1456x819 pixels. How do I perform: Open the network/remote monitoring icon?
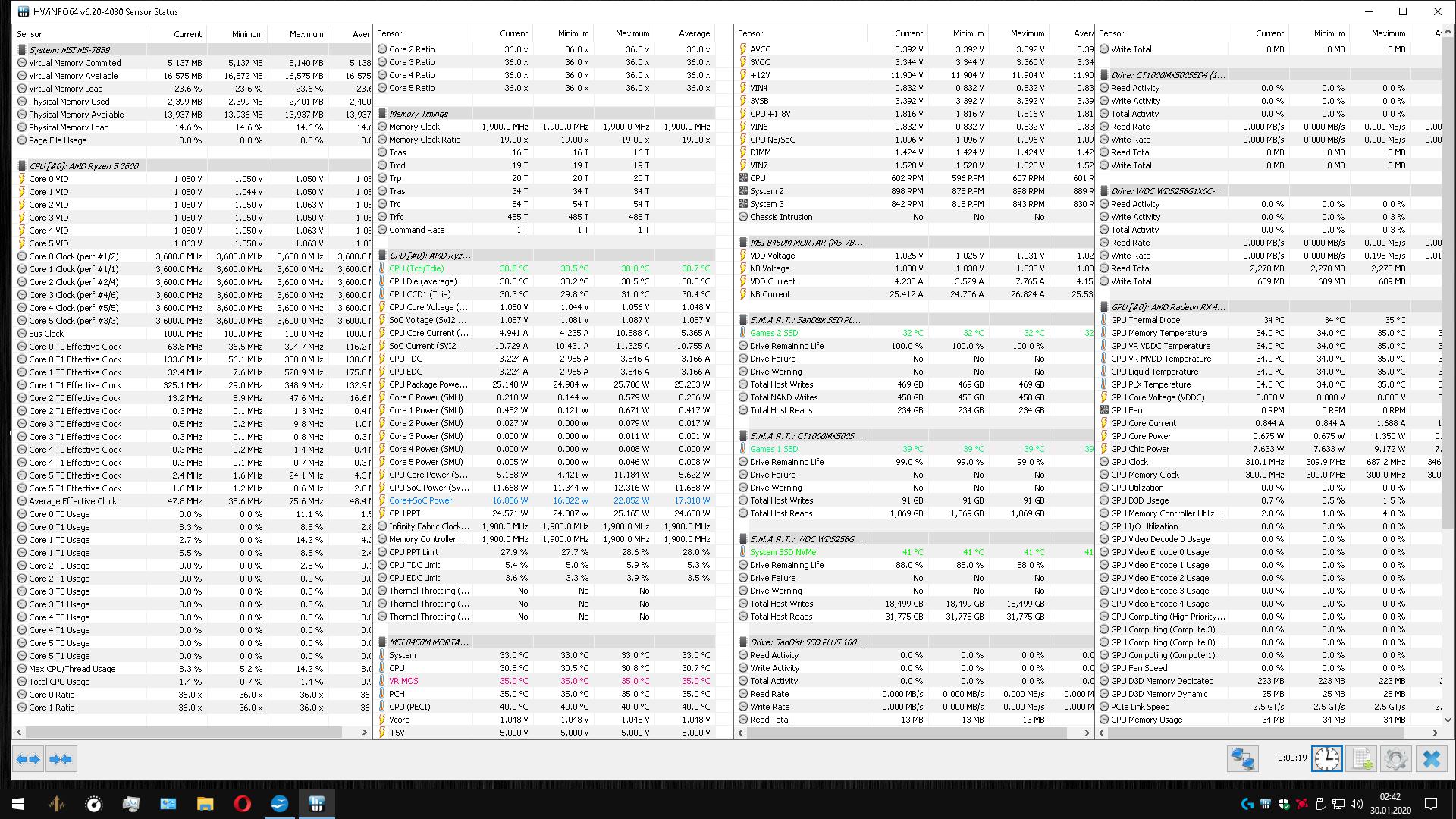(x=1242, y=759)
